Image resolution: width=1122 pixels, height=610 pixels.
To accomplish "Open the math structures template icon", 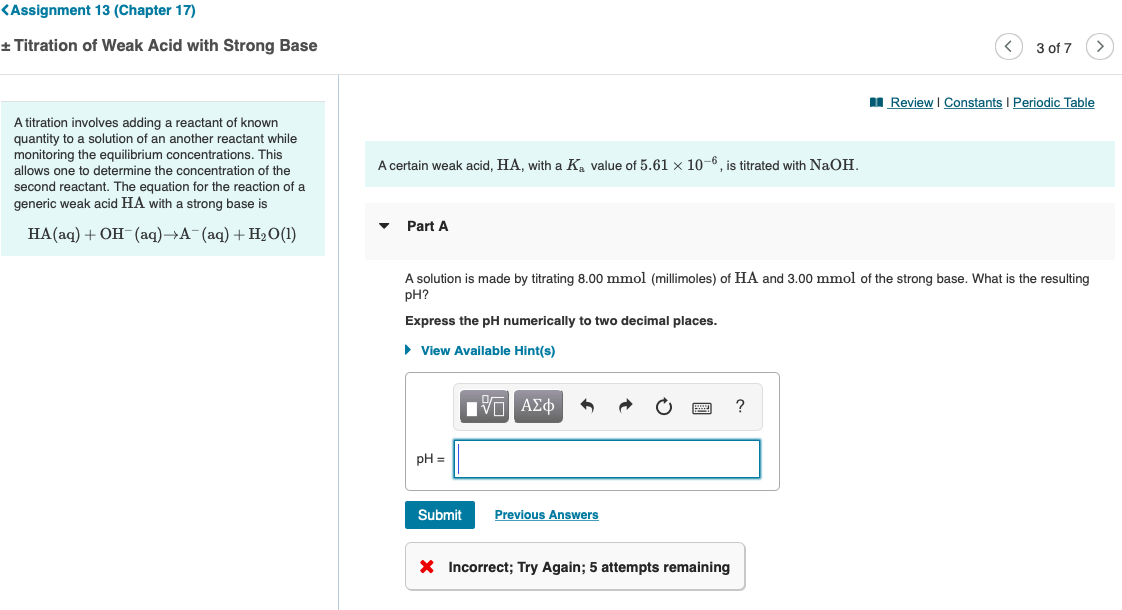I will [483, 406].
